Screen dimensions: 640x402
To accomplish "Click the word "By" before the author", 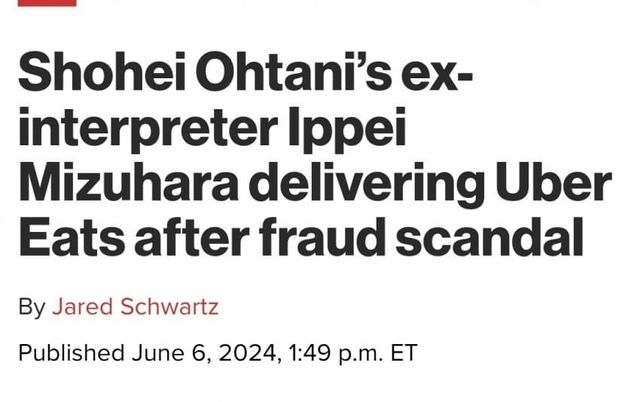I will (31, 307).
